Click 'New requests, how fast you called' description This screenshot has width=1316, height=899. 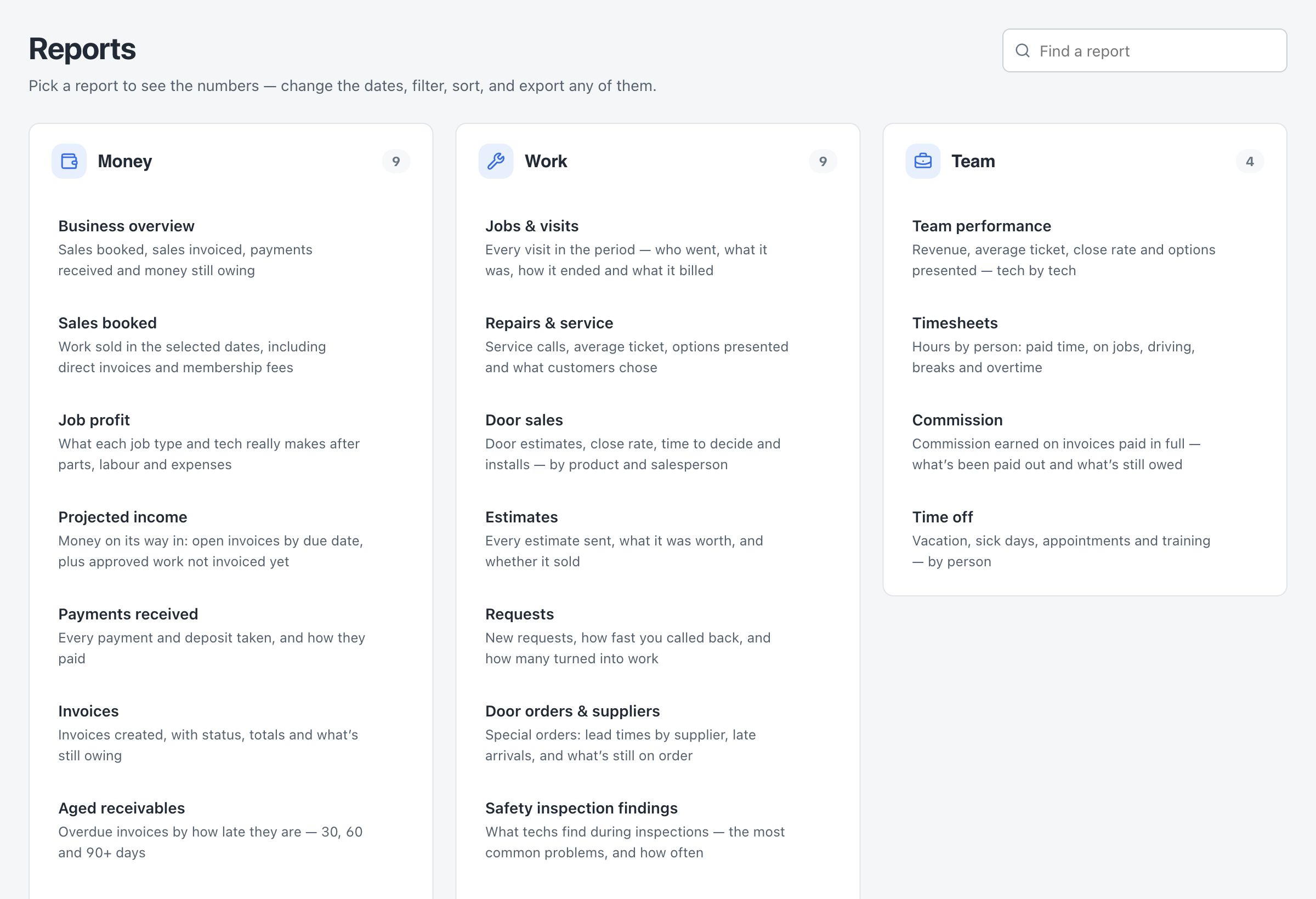(628, 647)
